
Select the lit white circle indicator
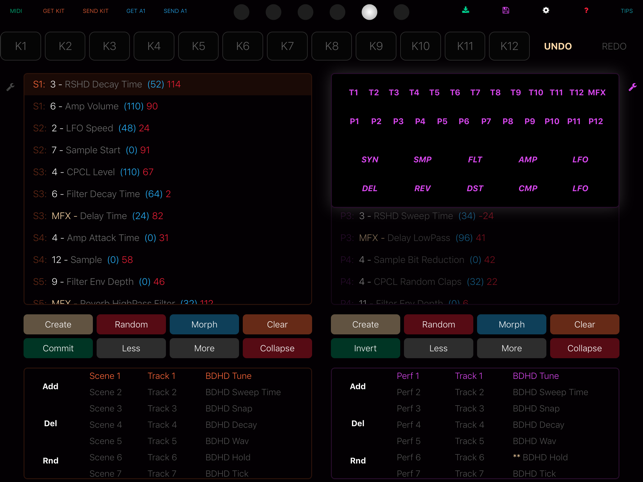coord(369,12)
